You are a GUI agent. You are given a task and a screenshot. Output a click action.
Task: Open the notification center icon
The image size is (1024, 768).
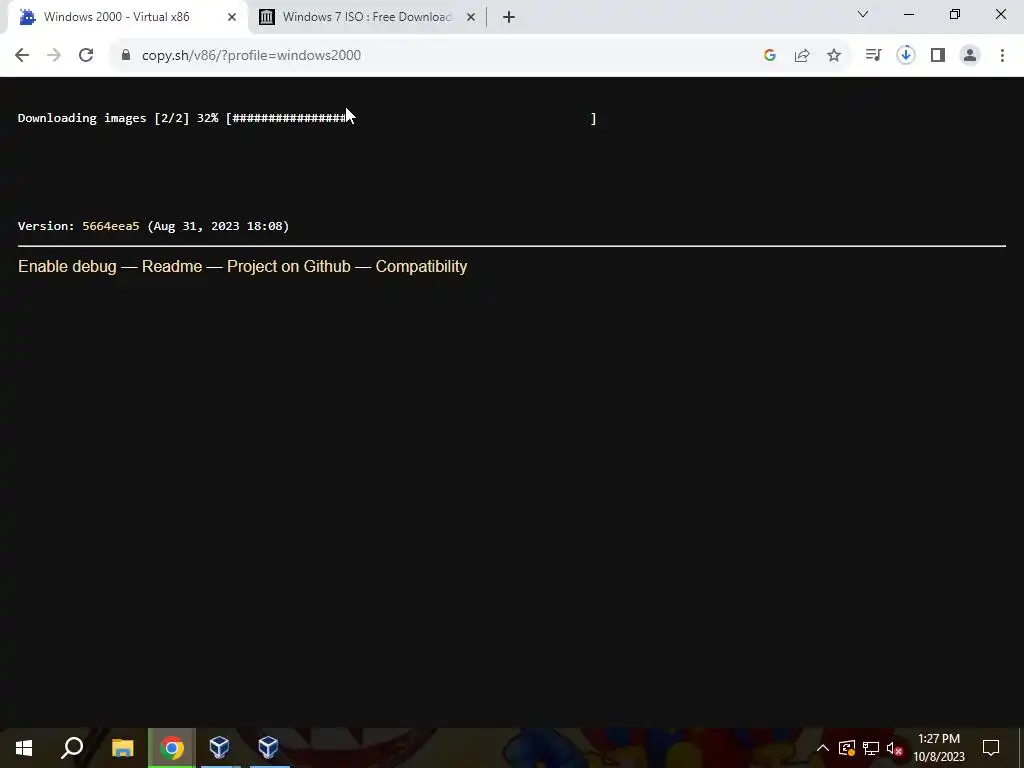(x=991, y=748)
